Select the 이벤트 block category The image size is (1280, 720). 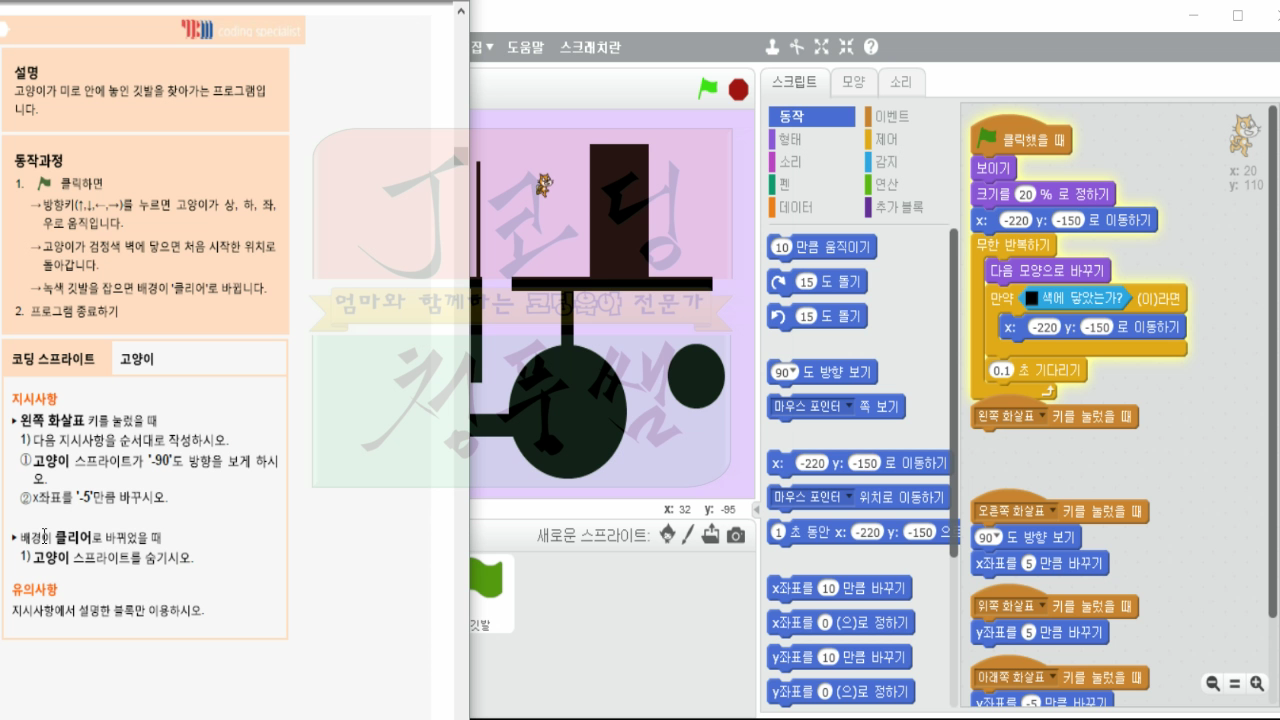click(x=893, y=115)
